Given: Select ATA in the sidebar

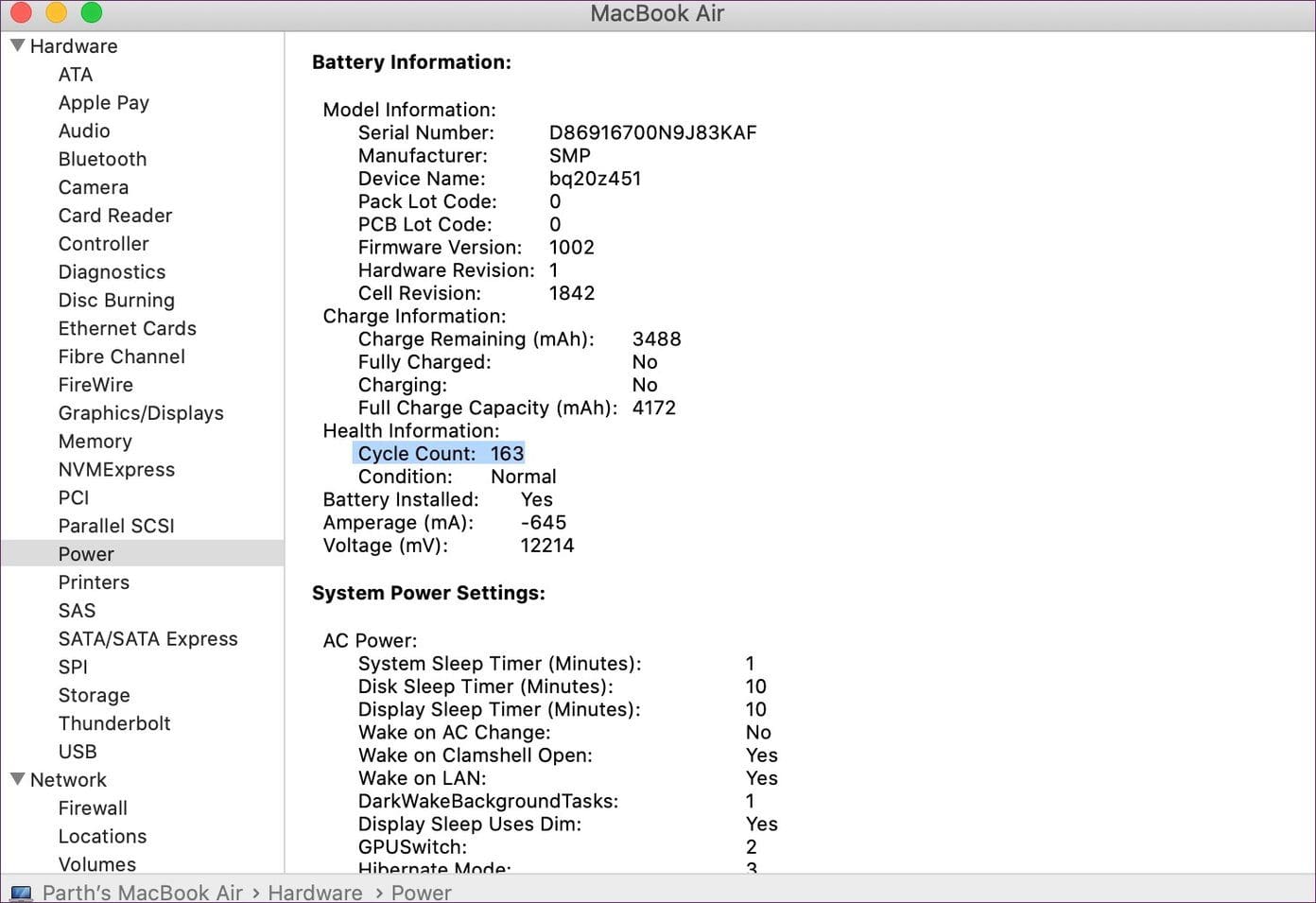Looking at the screenshot, I should [x=76, y=75].
